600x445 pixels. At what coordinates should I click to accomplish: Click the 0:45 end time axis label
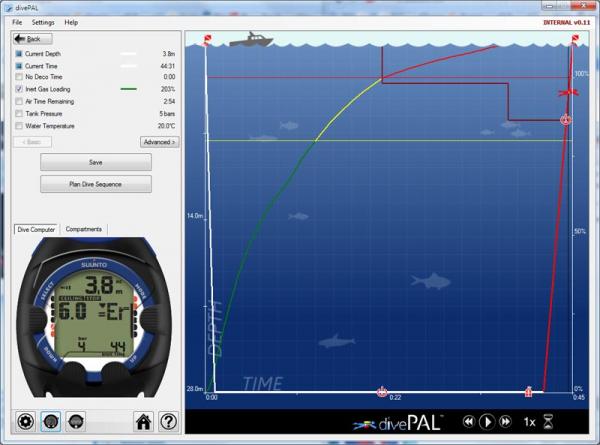pyautogui.click(x=579, y=398)
